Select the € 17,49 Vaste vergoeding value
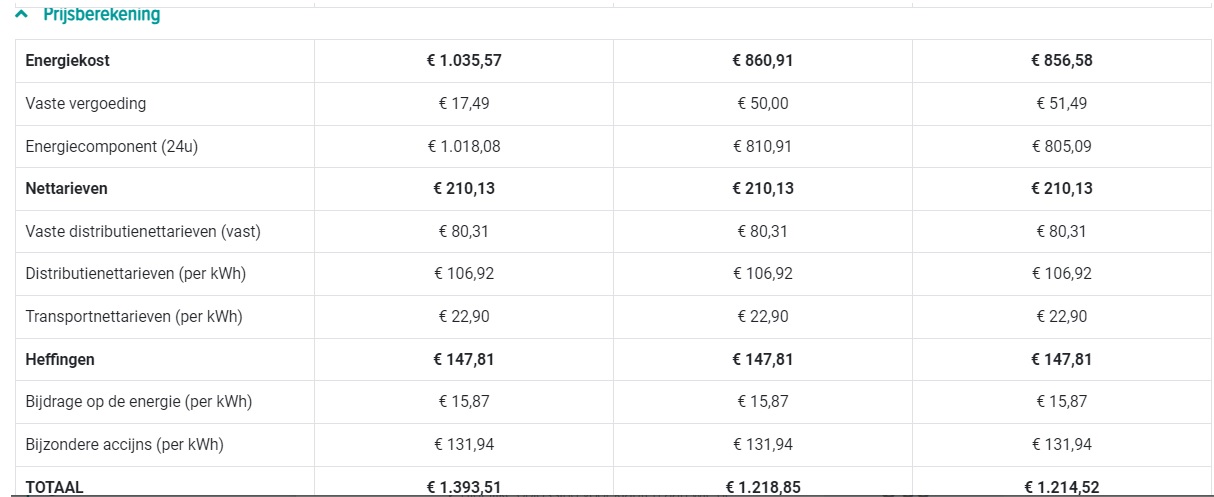Image resolution: width=1214 pixels, height=497 pixels. coord(464,103)
